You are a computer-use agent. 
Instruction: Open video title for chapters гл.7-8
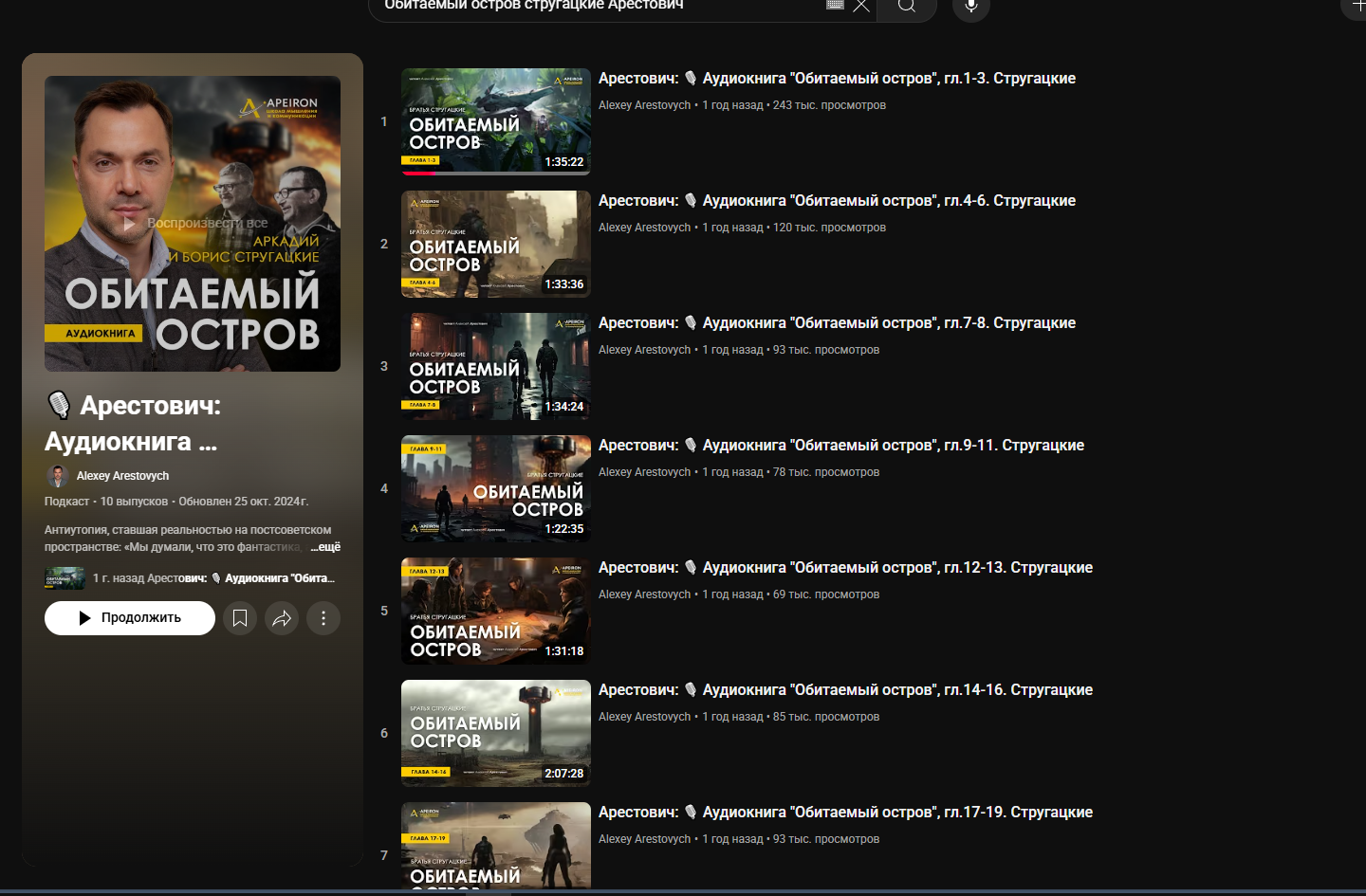837,323
